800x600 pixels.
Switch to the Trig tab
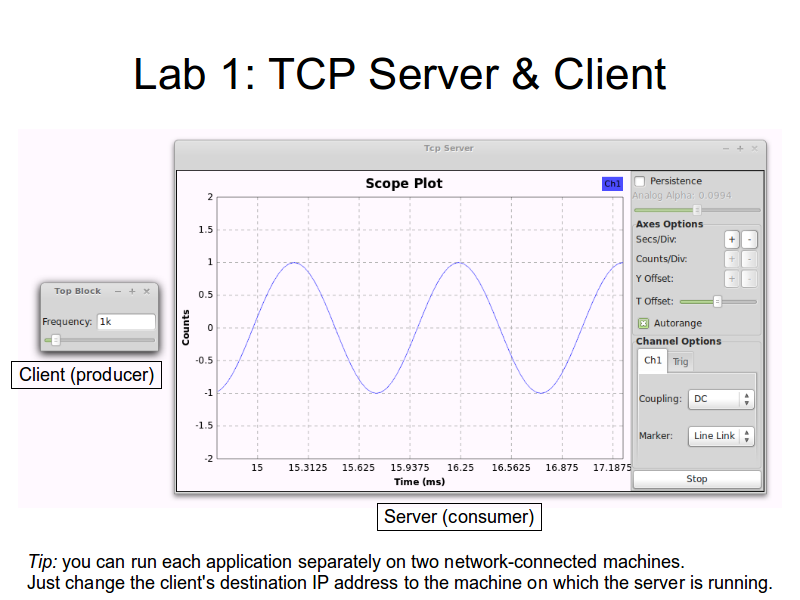coord(680,361)
